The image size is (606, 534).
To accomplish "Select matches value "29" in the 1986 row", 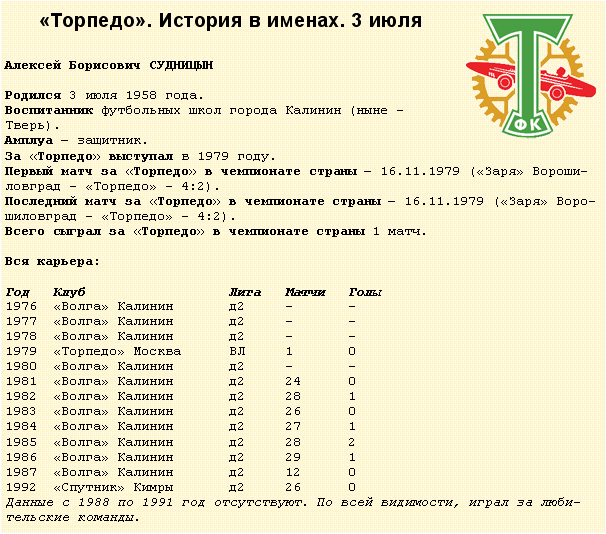I will click(x=293, y=457).
